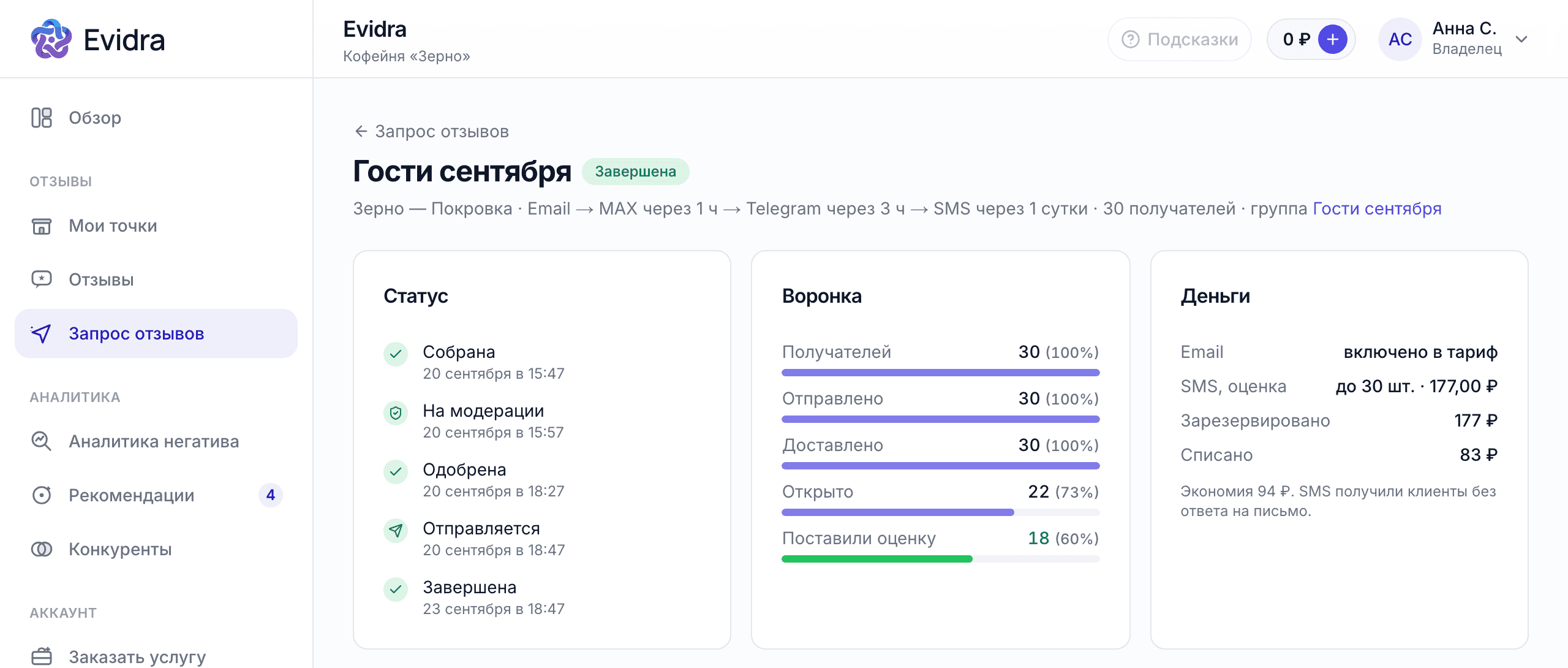Add funds with the plus button
This screenshot has width=1568, height=668.
pyautogui.click(x=1333, y=39)
